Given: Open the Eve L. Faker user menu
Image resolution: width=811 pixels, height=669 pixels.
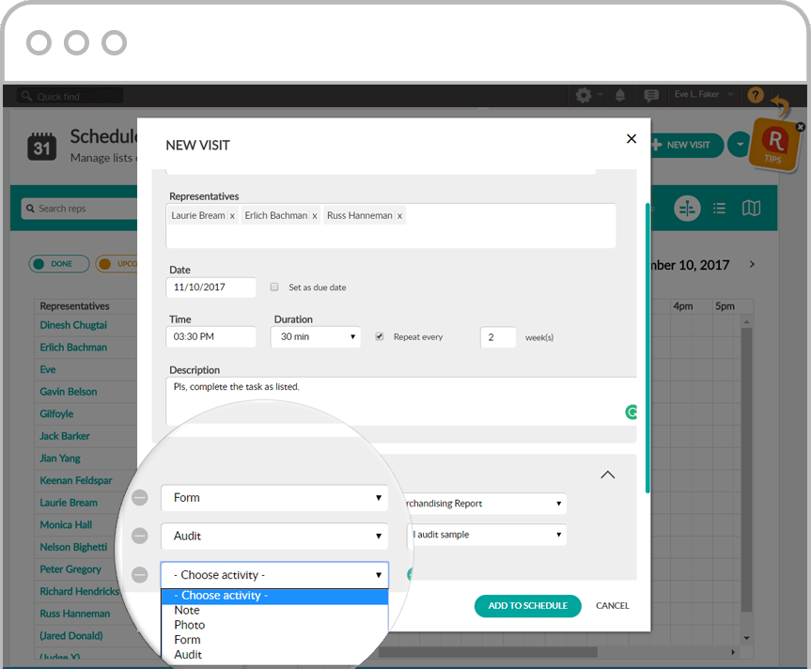Looking at the screenshot, I should click(x=703, y=94).
